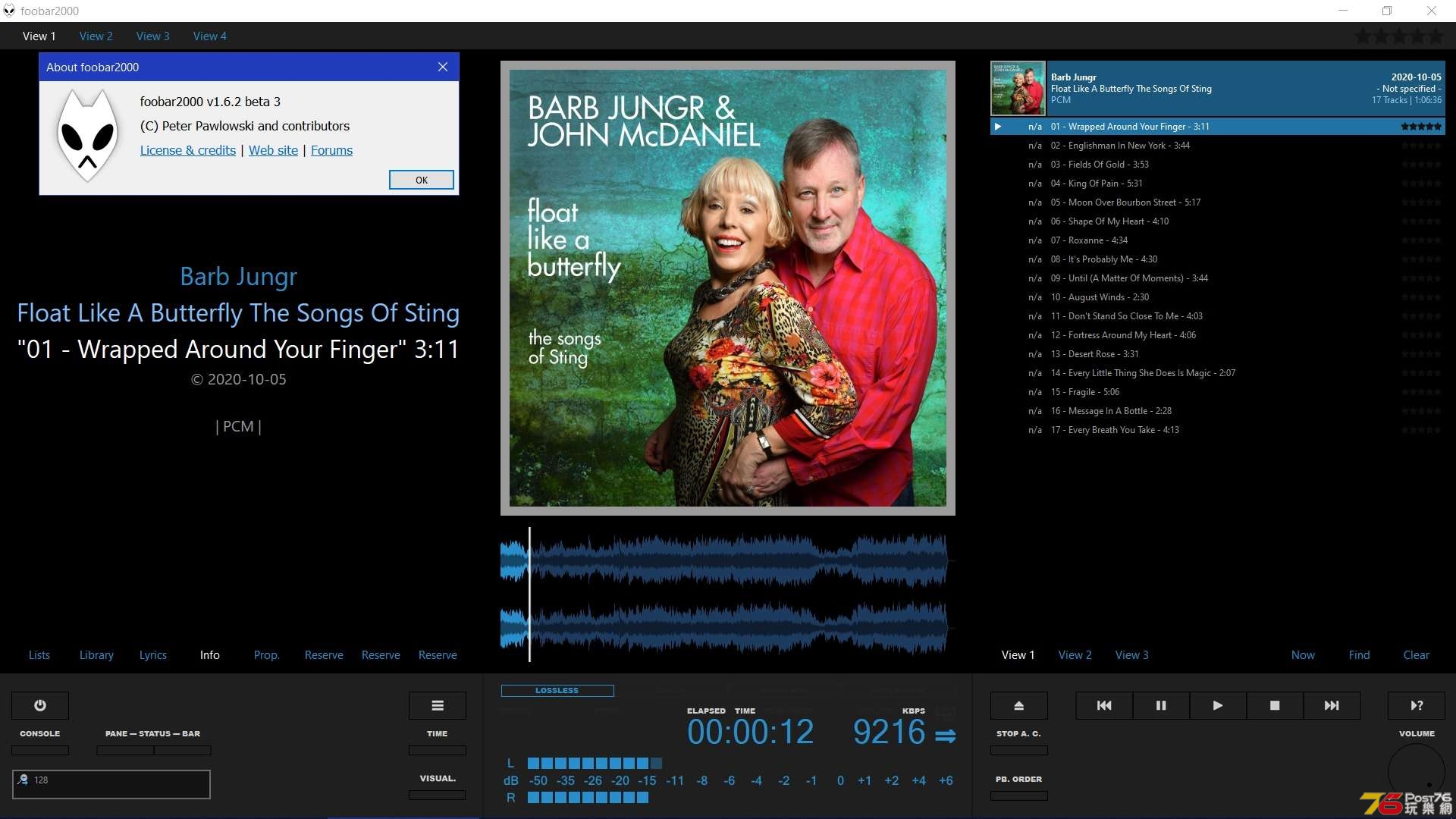The width and height of the screenshot is (1456, 819).
Task: Select track 05 - Moon Over Bourbon Street
Action: point(1218,202)
